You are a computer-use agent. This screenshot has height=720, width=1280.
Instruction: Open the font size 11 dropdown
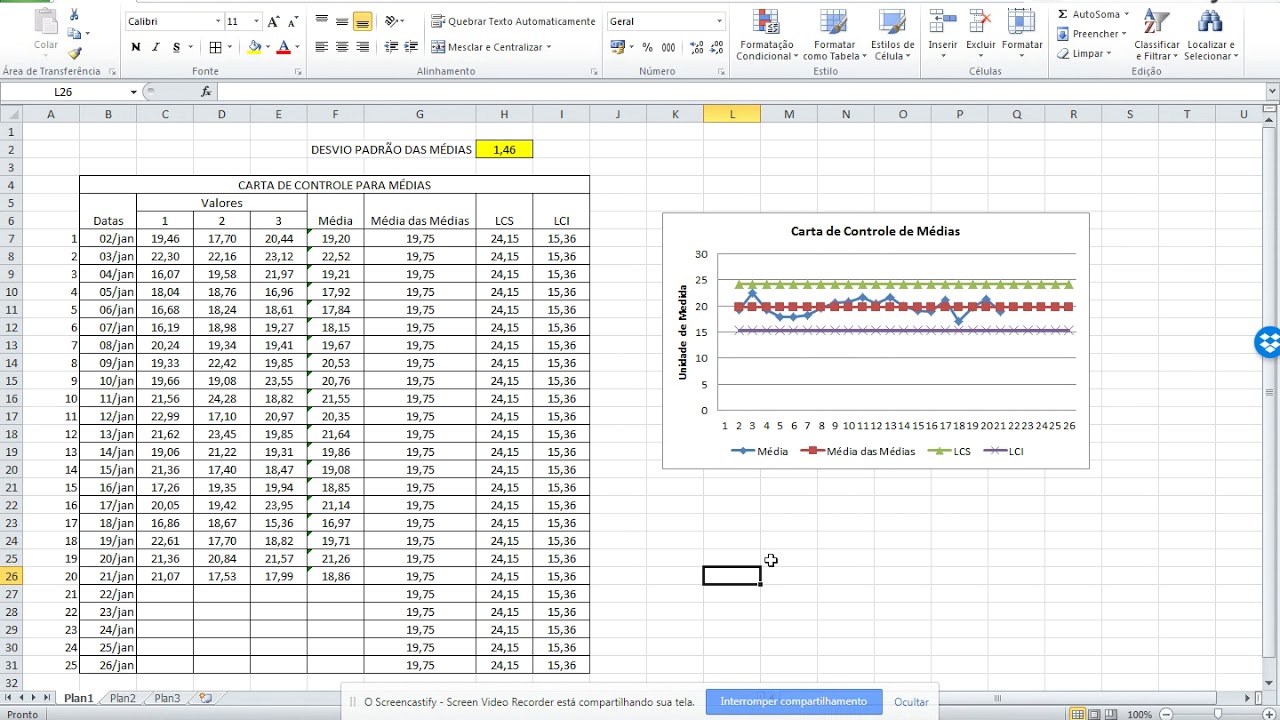257,21
